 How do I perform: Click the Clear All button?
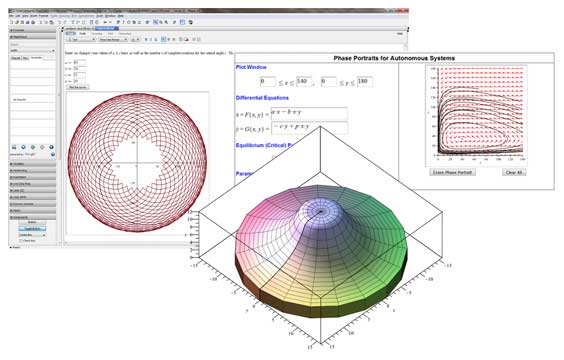[x=514, y=173]
